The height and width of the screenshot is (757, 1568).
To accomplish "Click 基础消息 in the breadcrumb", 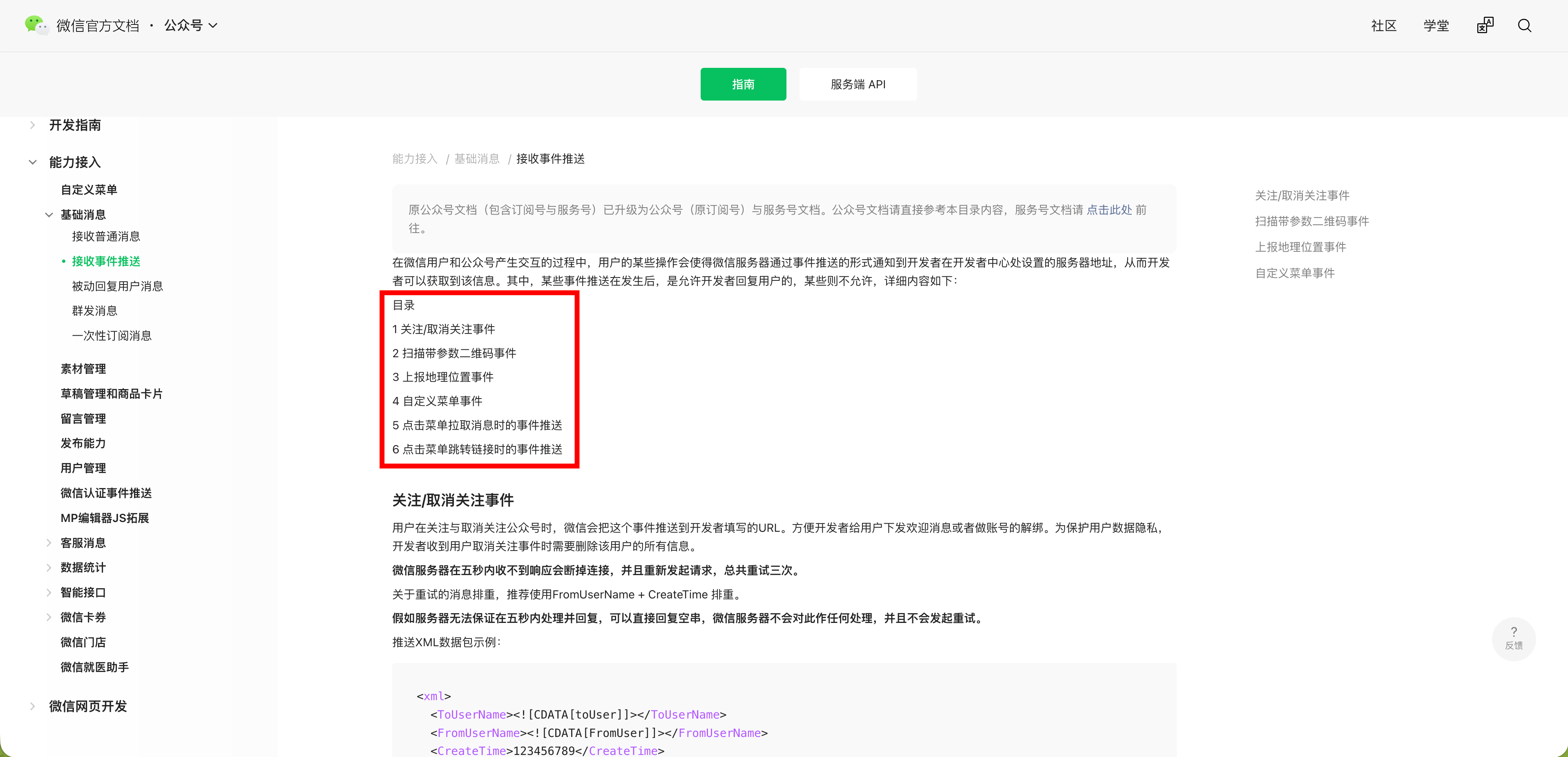I will pyautogui.click(x=477, y=159).
